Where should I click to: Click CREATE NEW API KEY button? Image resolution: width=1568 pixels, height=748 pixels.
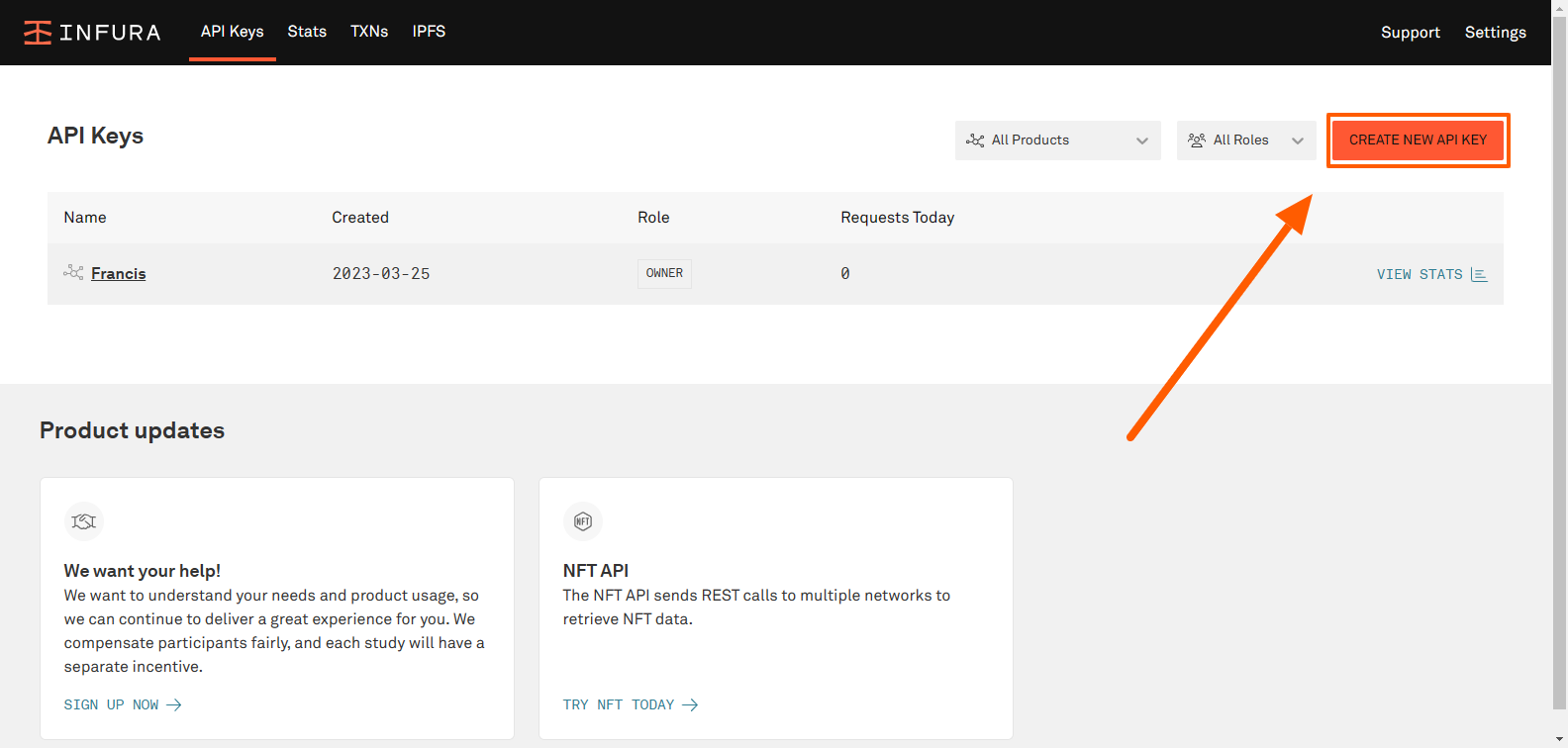tap(1418, 140)
